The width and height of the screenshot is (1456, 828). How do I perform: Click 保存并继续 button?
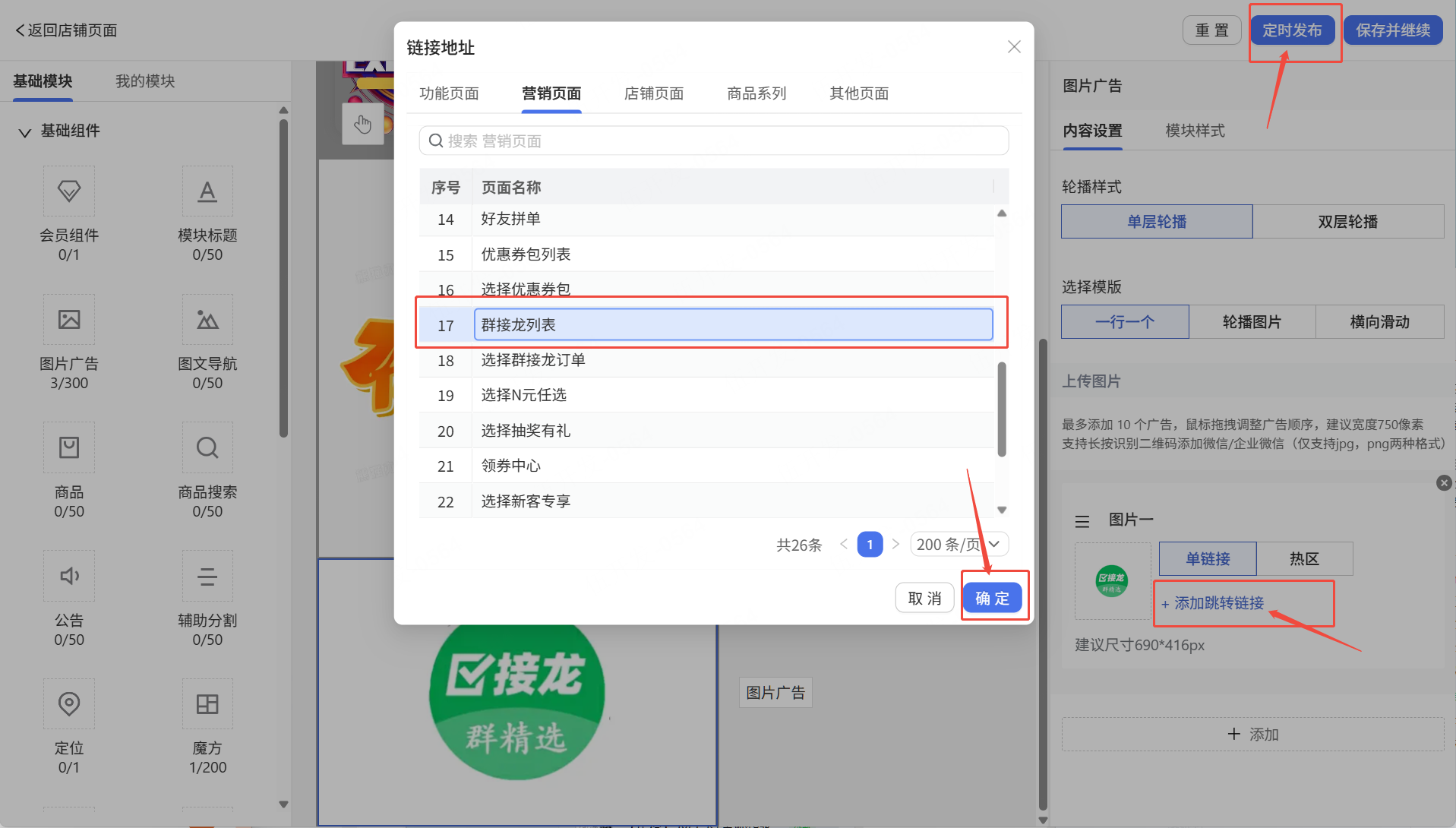click(x=1393, y=30)
